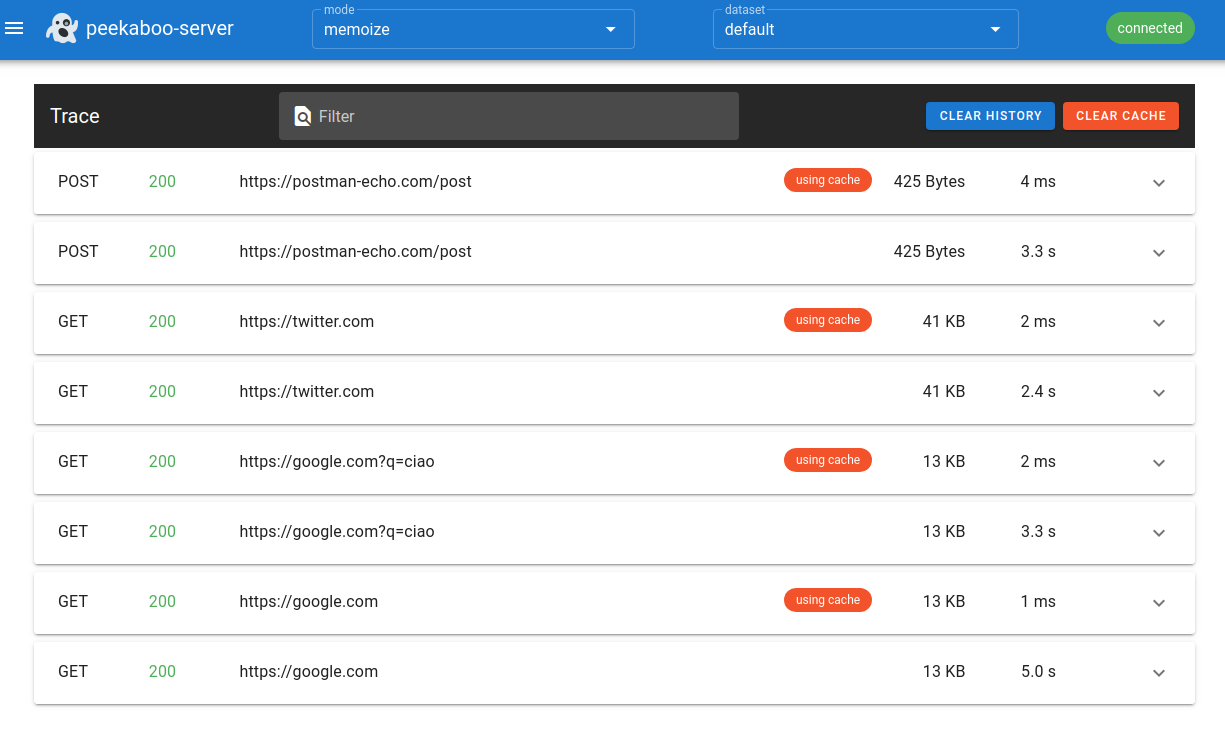Click using cache badge on google.com?q=ciao row
This screenshot has height=751, width=1225.
click(x=828, y=460)
